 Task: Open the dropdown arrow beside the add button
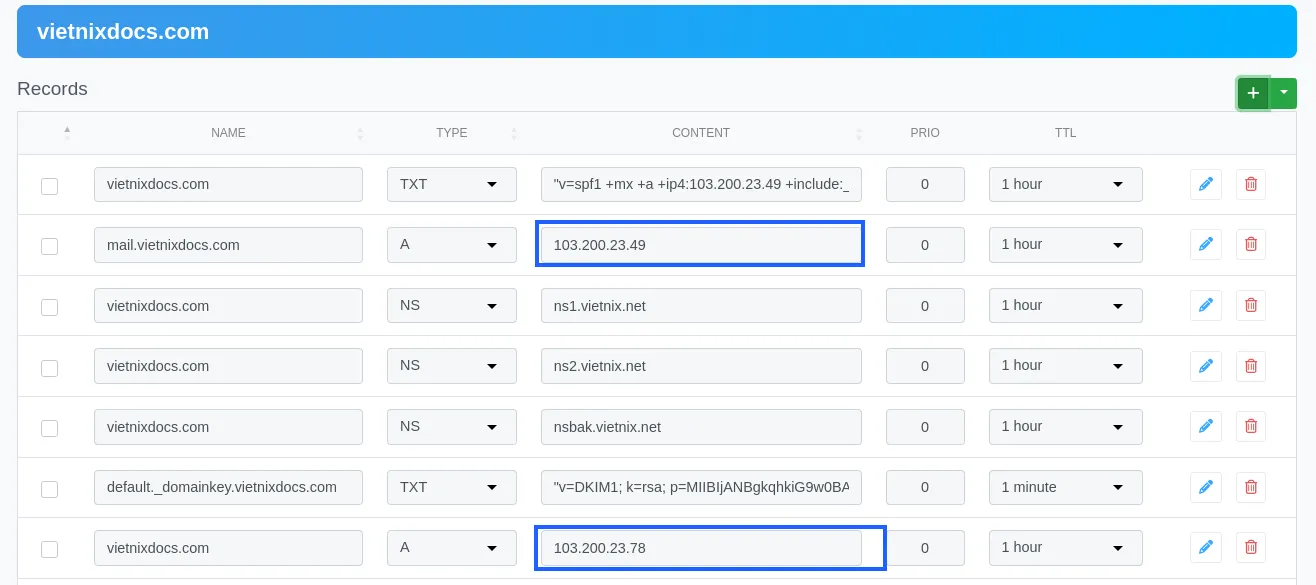pyautogui.click(x=1283, y=93)
